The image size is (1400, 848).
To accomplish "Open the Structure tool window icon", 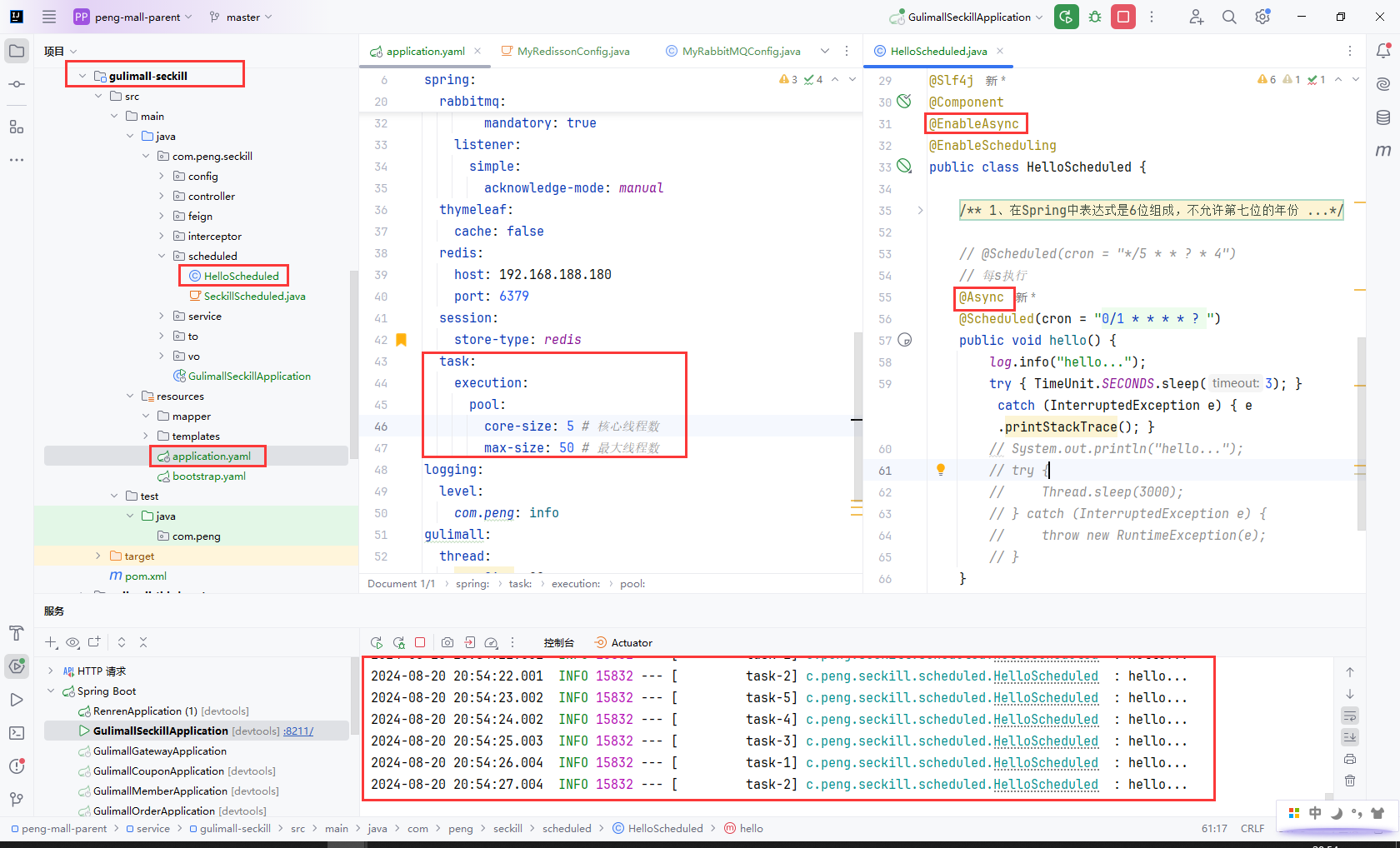I will point(17,127).
